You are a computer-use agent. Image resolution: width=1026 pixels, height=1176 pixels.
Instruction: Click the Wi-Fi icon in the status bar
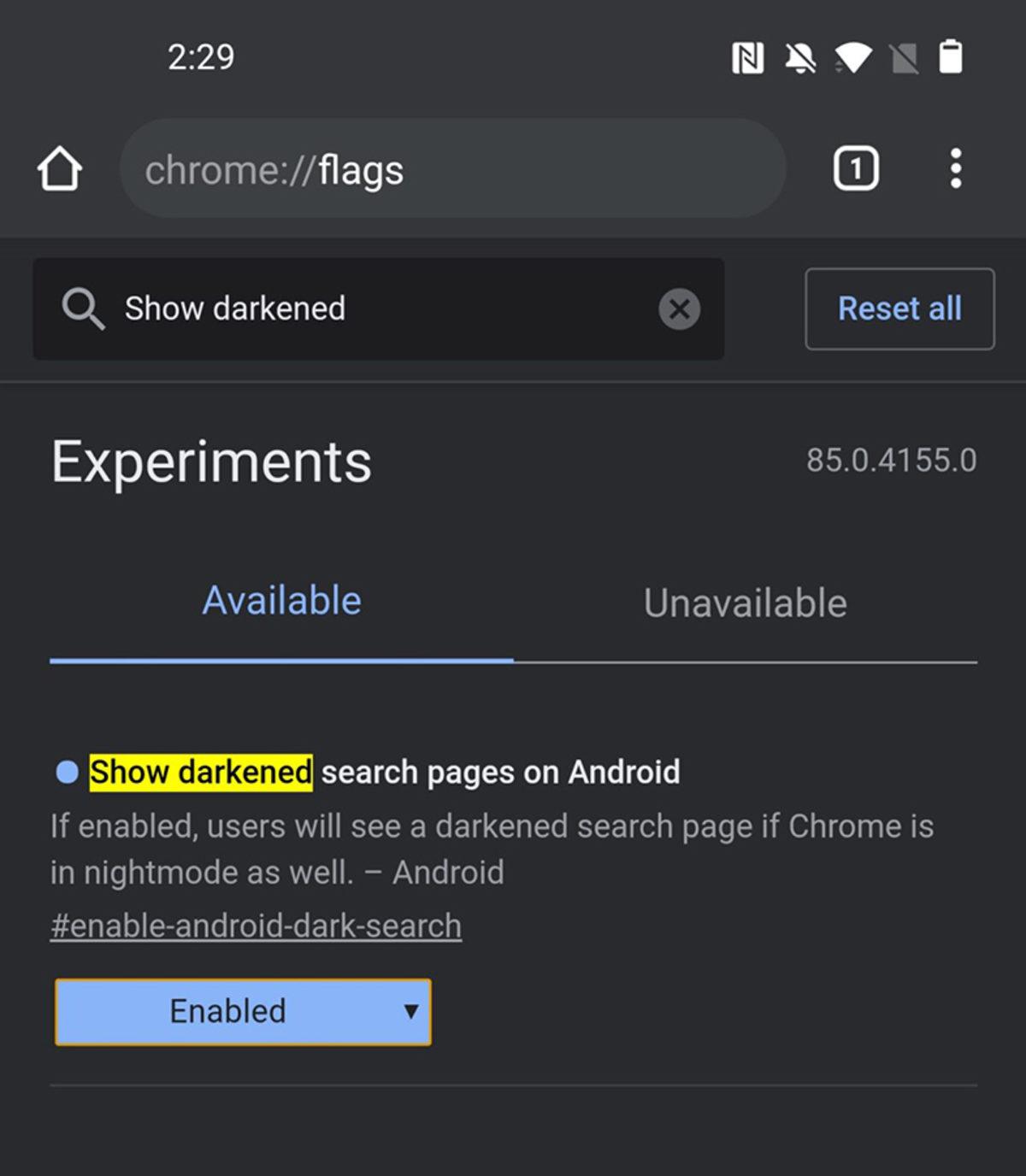tap(854, 58)
